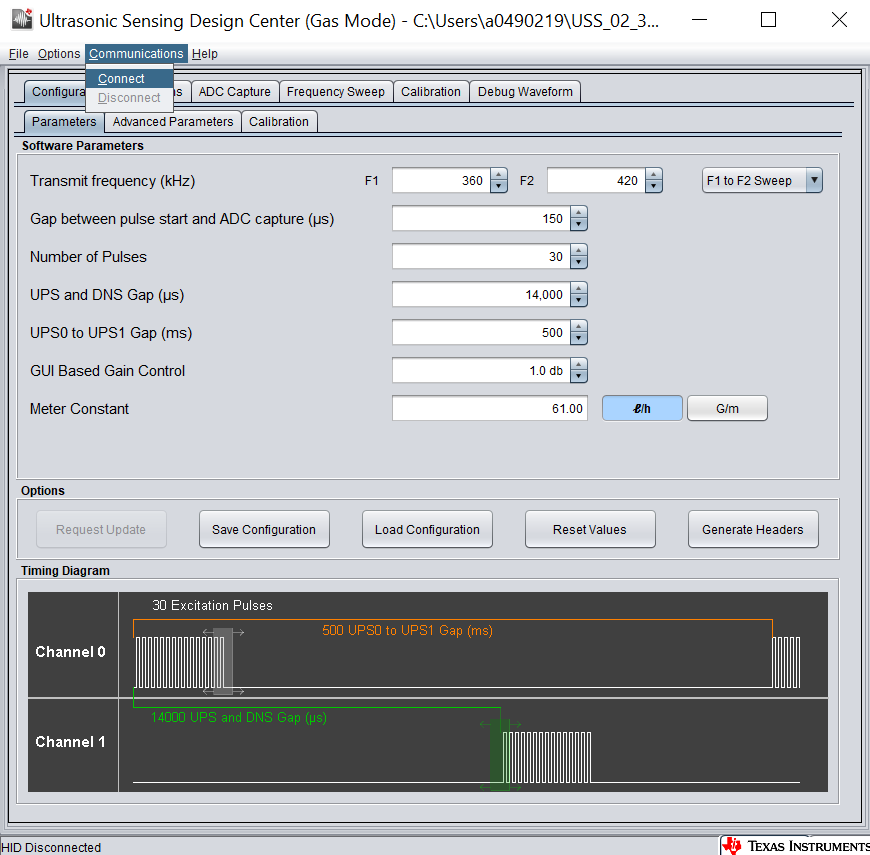This screenshot has height=855, width=870.
Task: Increase F1 frequency using its up arrow stepper
Action: (x=498, y=175)
